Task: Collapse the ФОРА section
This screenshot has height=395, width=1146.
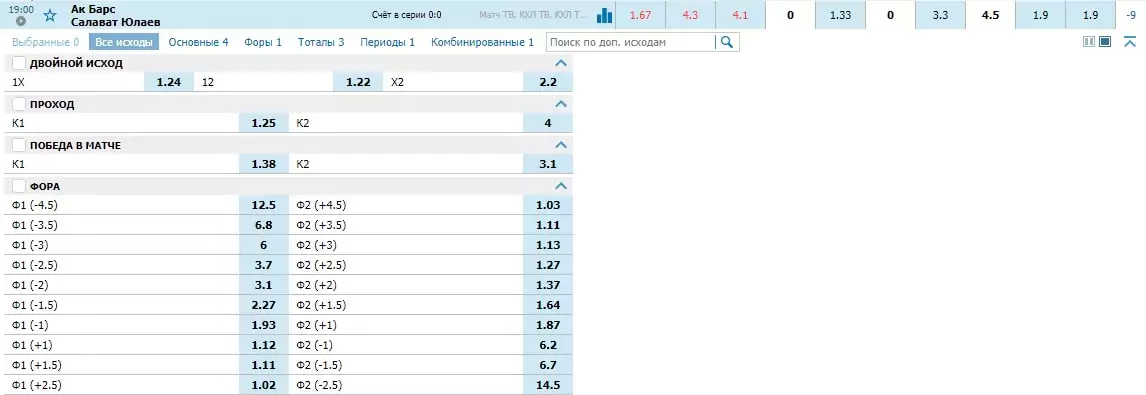Action: click(561, 186)
